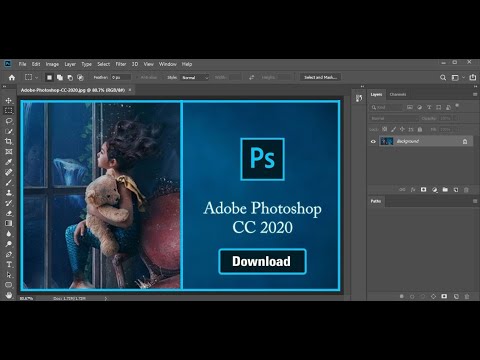Select the Spot Healing Brush tool
480x360 pixels.
(x=9, y=172)
